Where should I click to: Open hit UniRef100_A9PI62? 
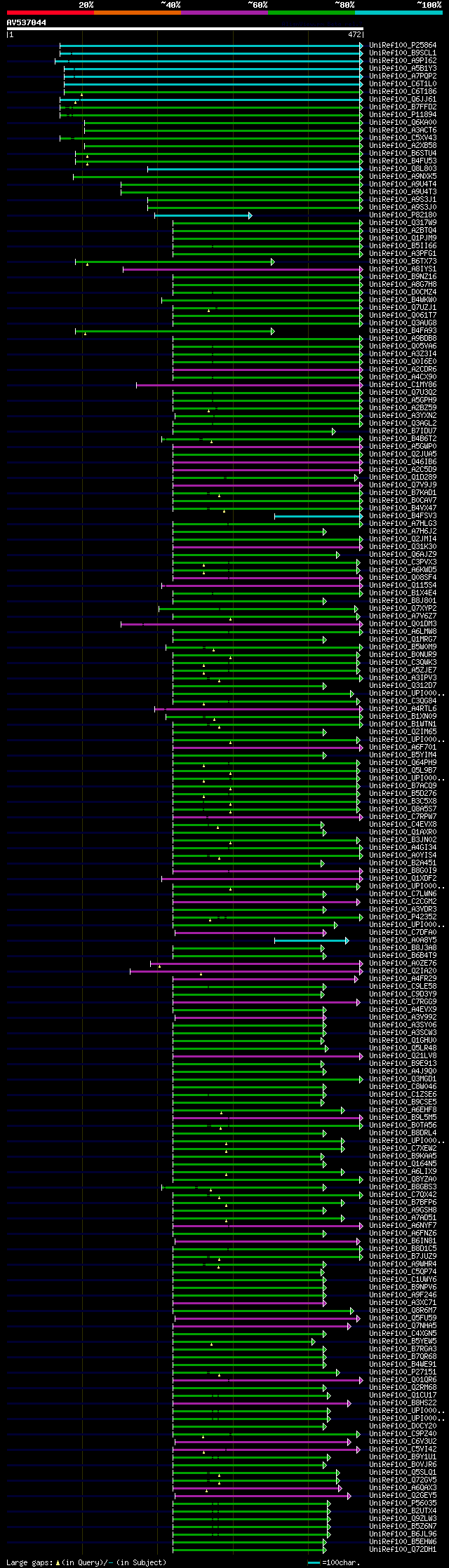click(403, 61)
